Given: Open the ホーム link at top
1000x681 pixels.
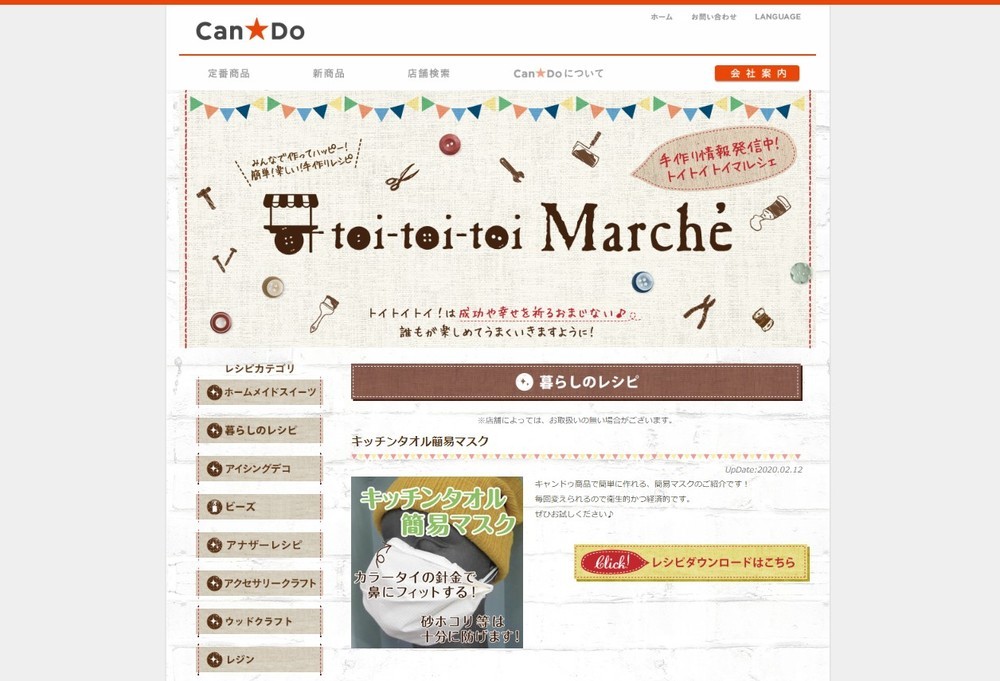Looking at the screenshot, I should pyautogui.click(x=661, y=17).
